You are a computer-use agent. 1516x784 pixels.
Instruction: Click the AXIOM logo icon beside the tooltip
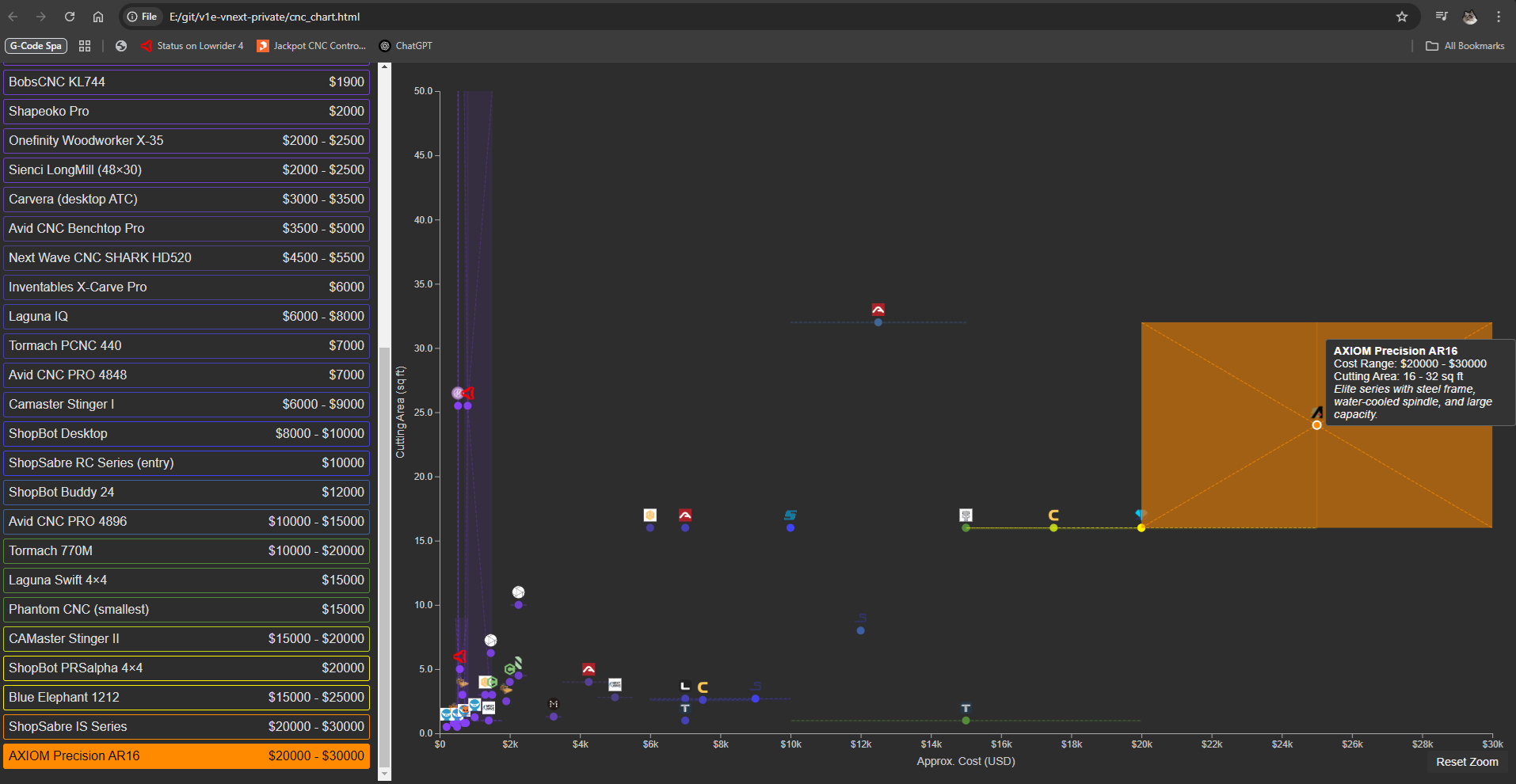(1317, 413)
